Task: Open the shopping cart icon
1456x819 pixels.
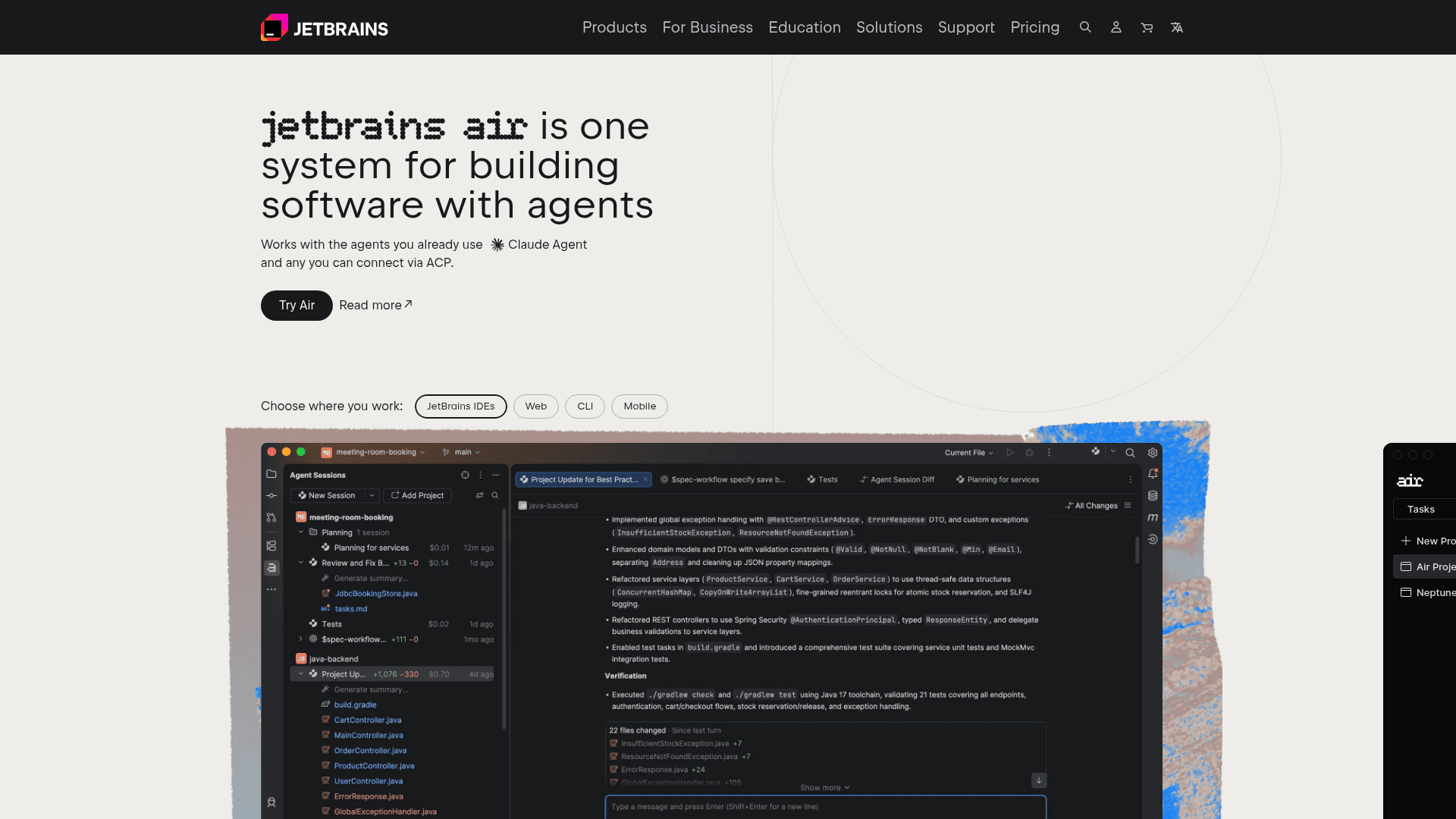Action: coord(1147,27)
